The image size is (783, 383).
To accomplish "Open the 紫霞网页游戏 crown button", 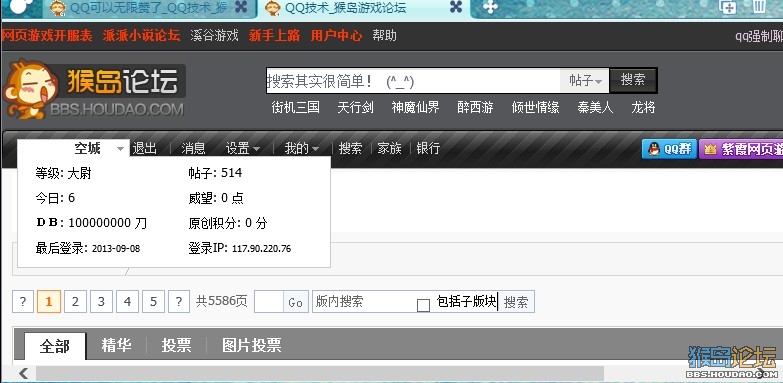I will (741, 149).
